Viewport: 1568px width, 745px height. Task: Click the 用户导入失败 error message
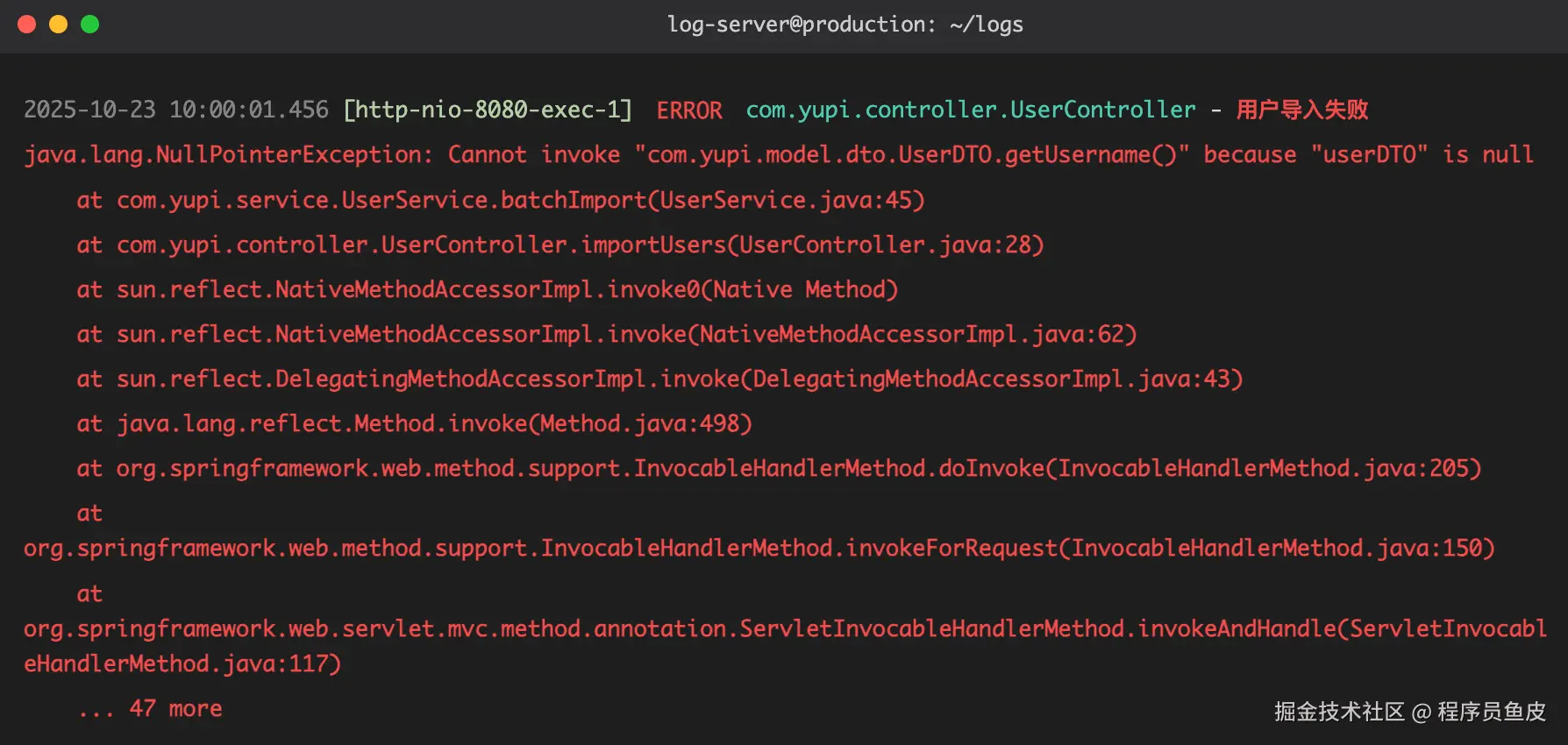(1302, 110)
